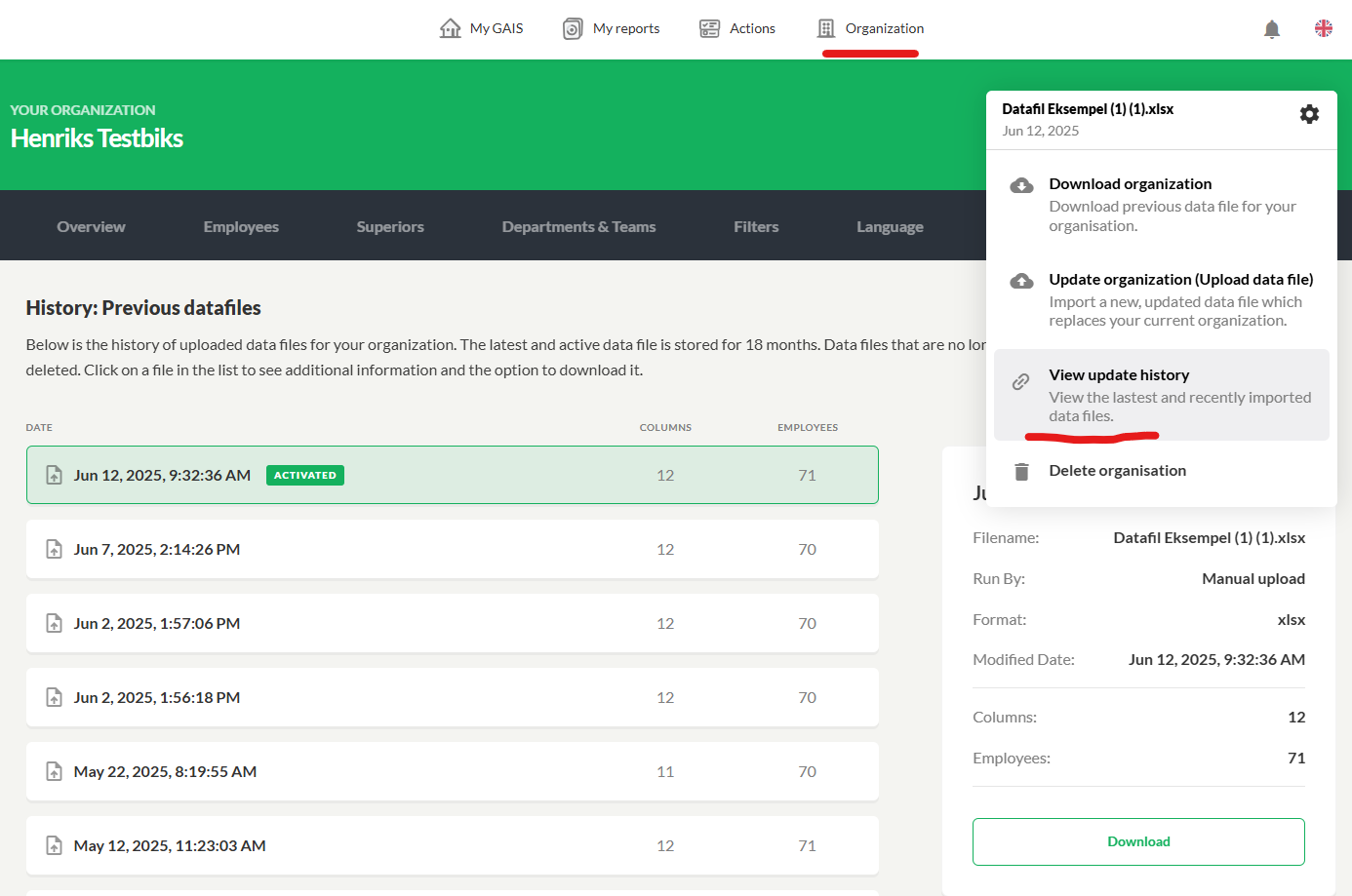Click the Henriks Testbiks organization title
Screen dimensions: 1352x896
97,138
